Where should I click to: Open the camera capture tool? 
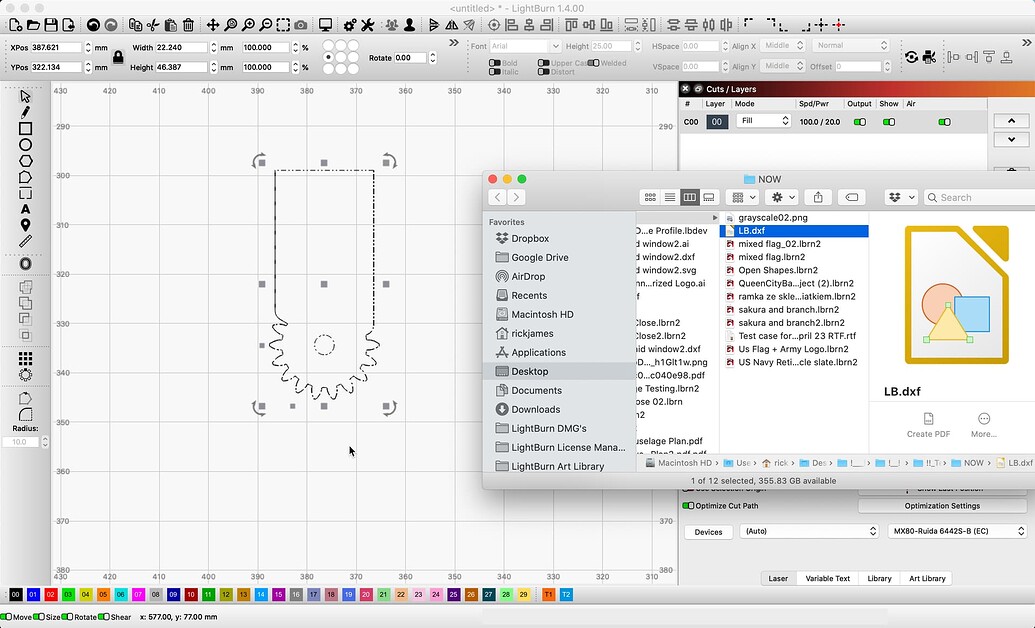pos(300,23)
